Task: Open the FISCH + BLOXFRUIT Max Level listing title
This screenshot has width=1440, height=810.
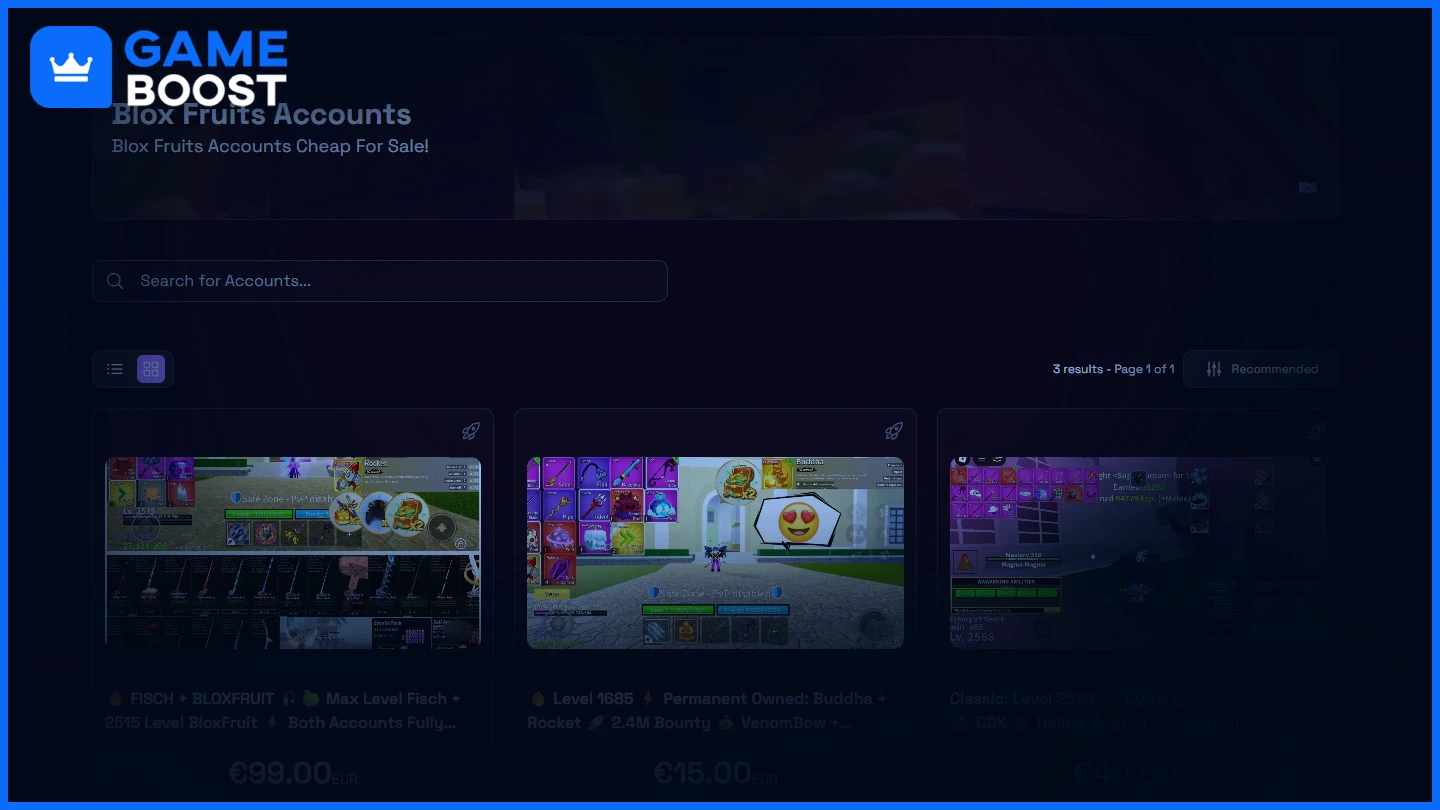Action: (x=285, y=710)
